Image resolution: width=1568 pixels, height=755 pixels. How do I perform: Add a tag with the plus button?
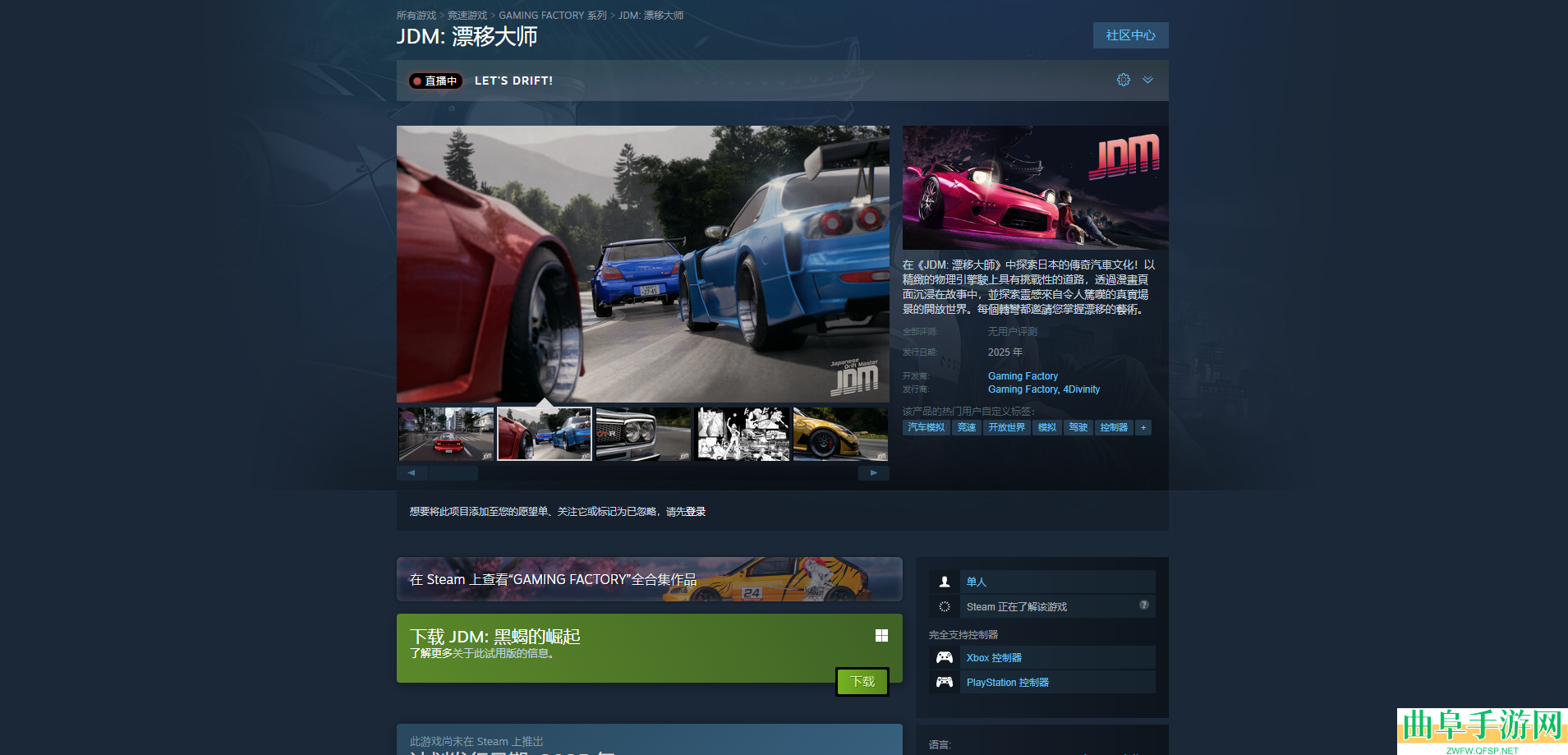point(1143,427)
